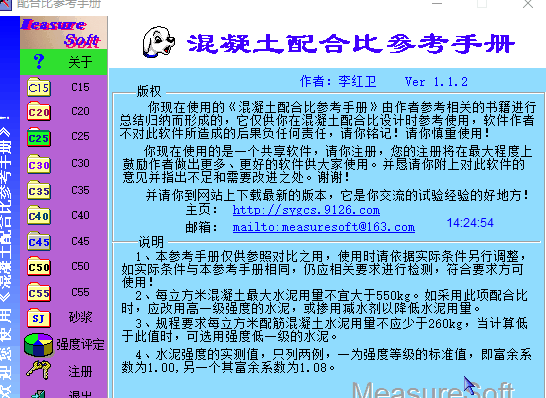
Task: Select the 强度评定 sidebar label
Action: point(80,344)
